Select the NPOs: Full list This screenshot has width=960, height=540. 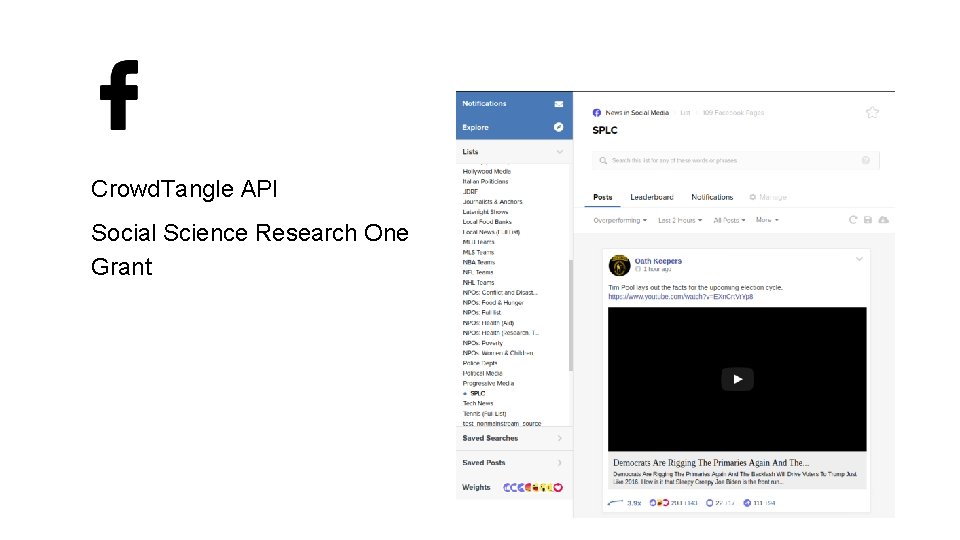pyautogui.click(x=482, y=312)
